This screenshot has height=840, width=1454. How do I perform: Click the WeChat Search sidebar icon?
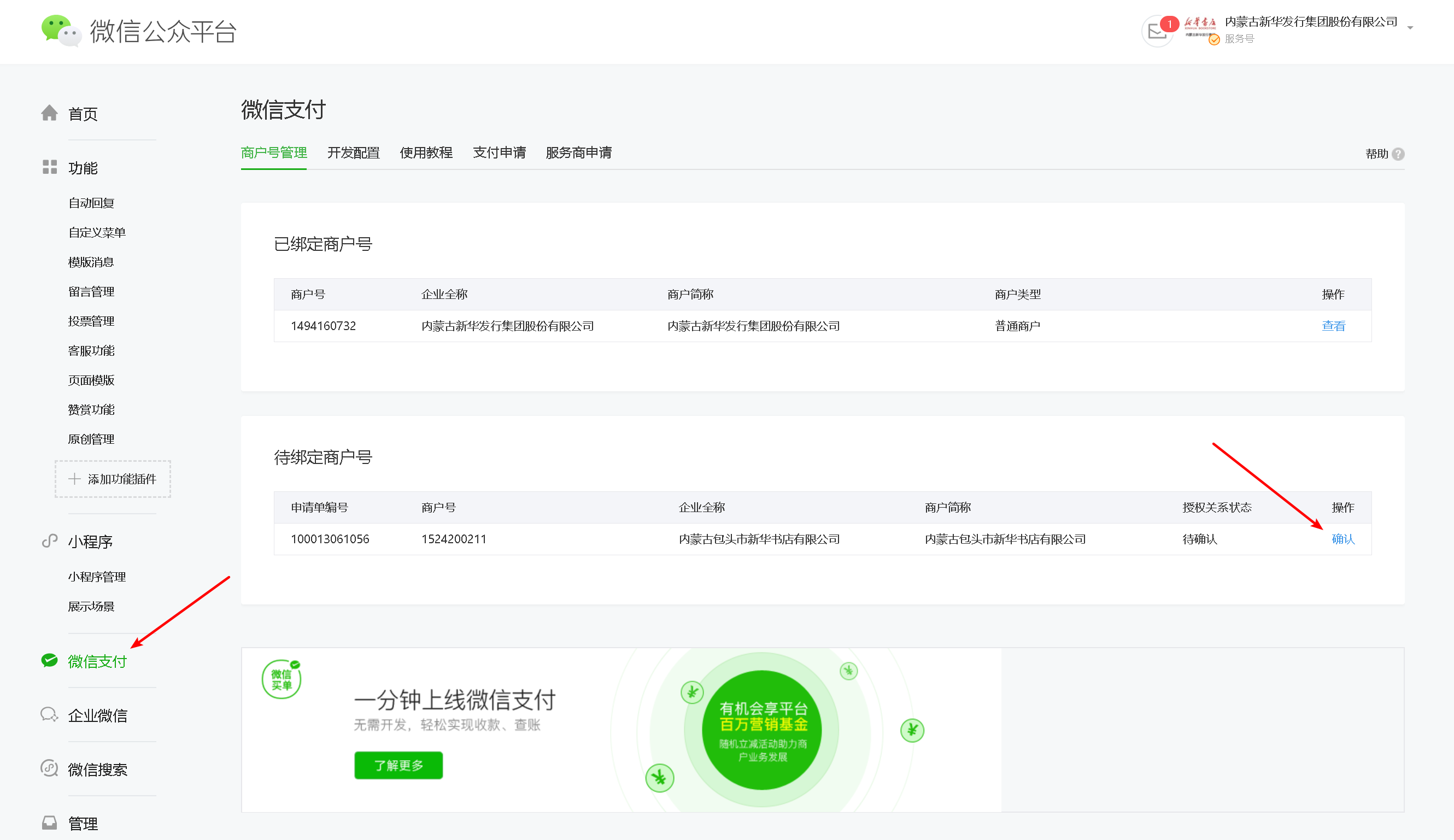[50, 768]
